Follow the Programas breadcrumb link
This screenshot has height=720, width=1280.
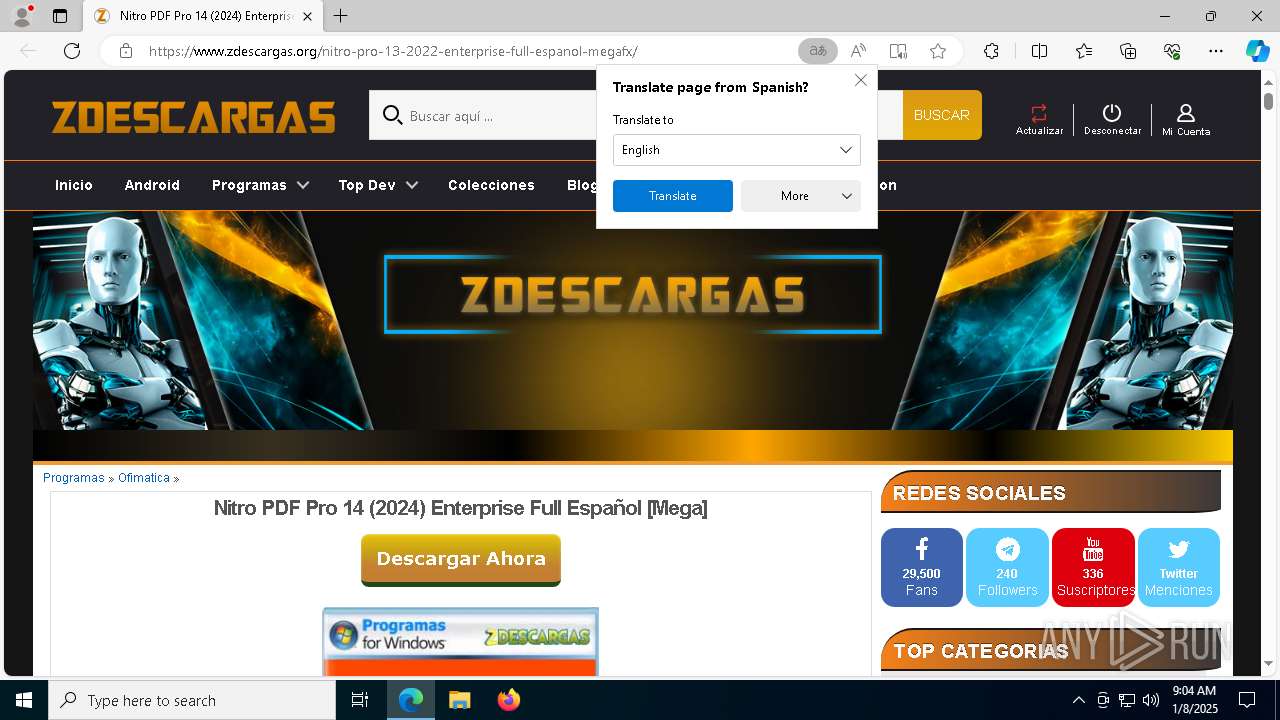[x=73, y=478]
